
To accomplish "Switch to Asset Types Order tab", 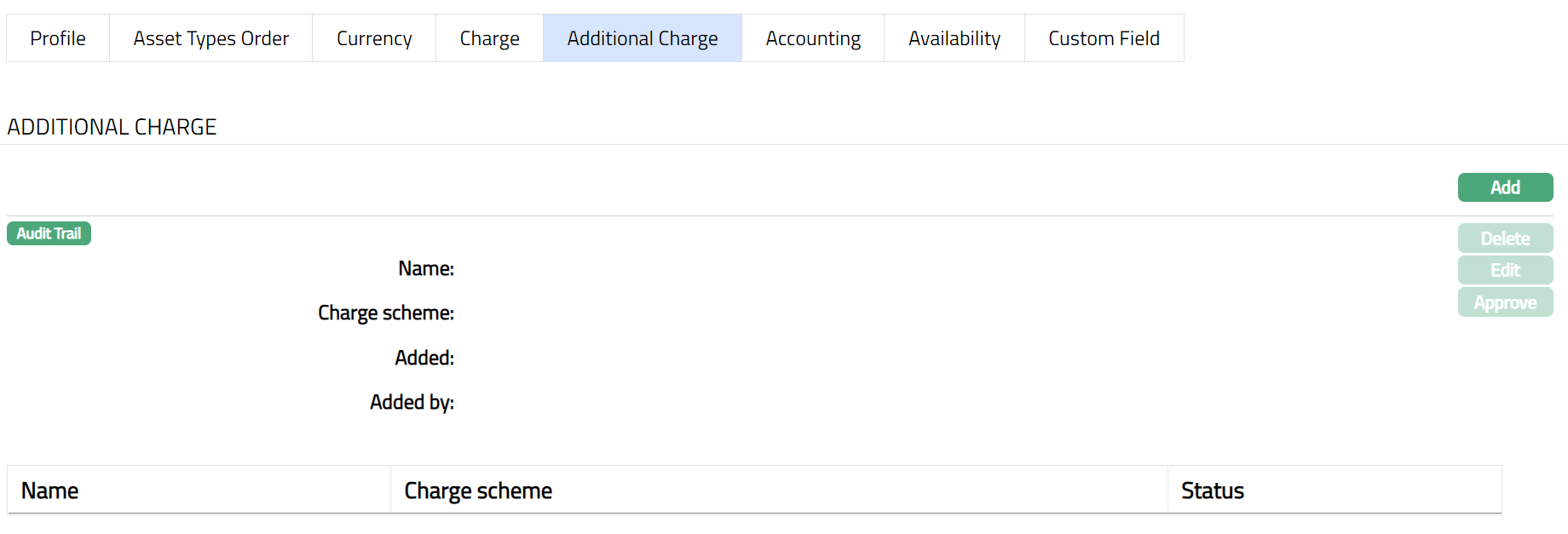I will tap(210, 38).
